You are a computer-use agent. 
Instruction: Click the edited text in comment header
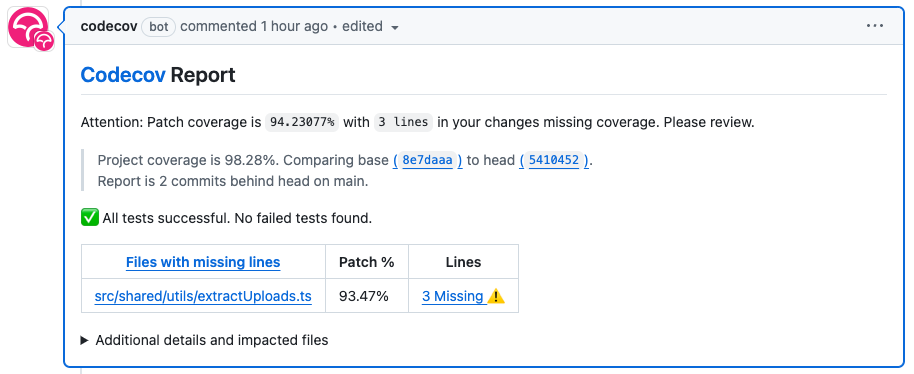click(362, 26)
